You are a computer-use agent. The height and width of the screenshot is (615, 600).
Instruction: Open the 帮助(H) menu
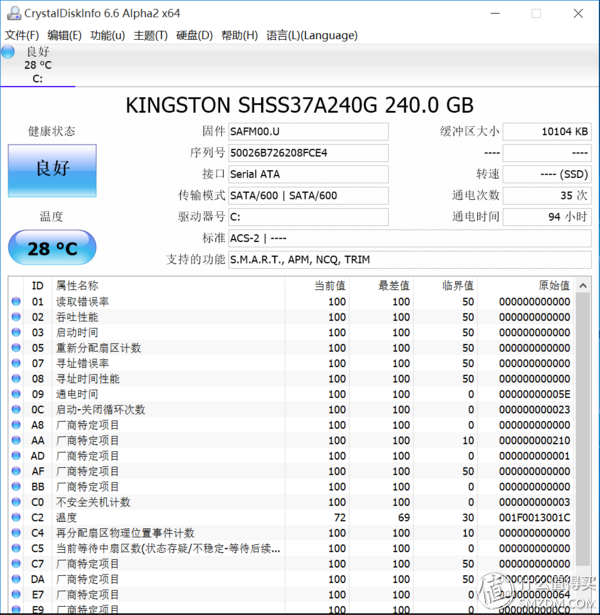(240, 35)
